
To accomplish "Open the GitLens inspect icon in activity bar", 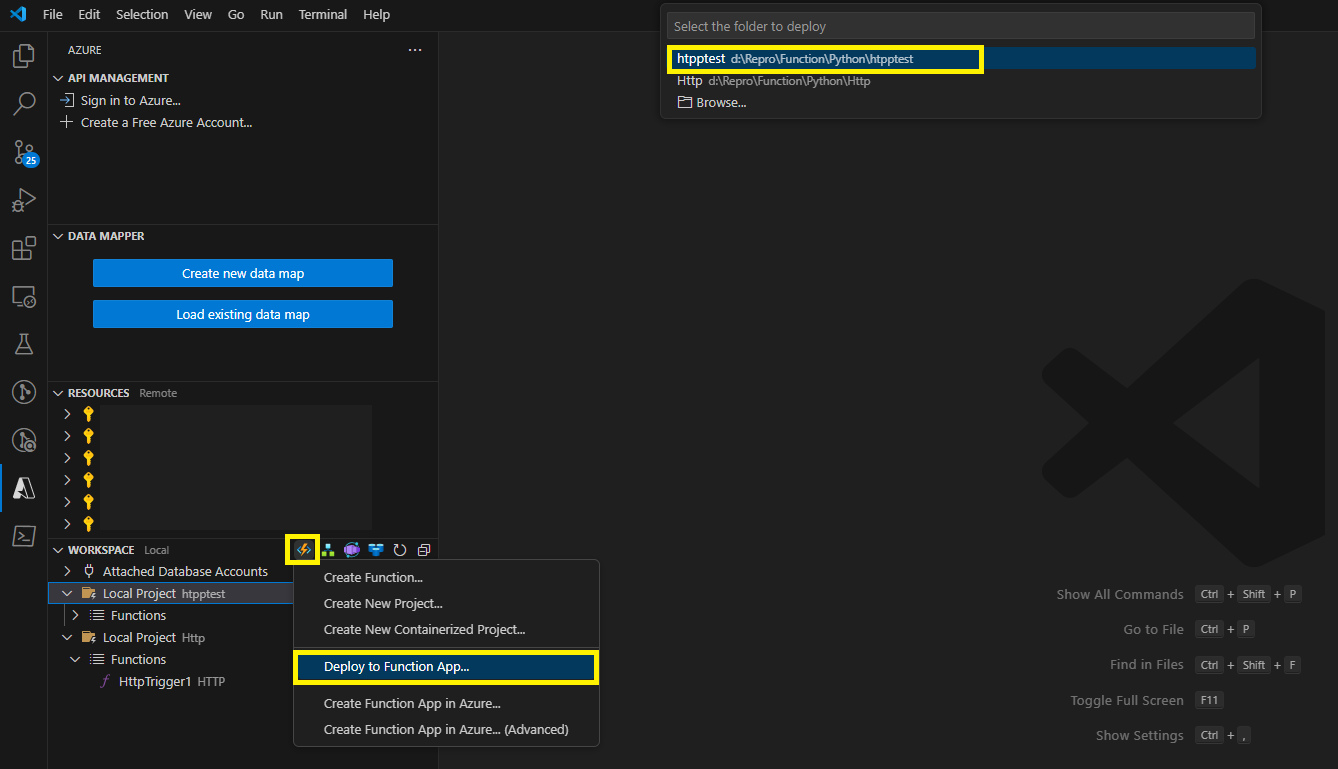I will click(x=24, y=439).
